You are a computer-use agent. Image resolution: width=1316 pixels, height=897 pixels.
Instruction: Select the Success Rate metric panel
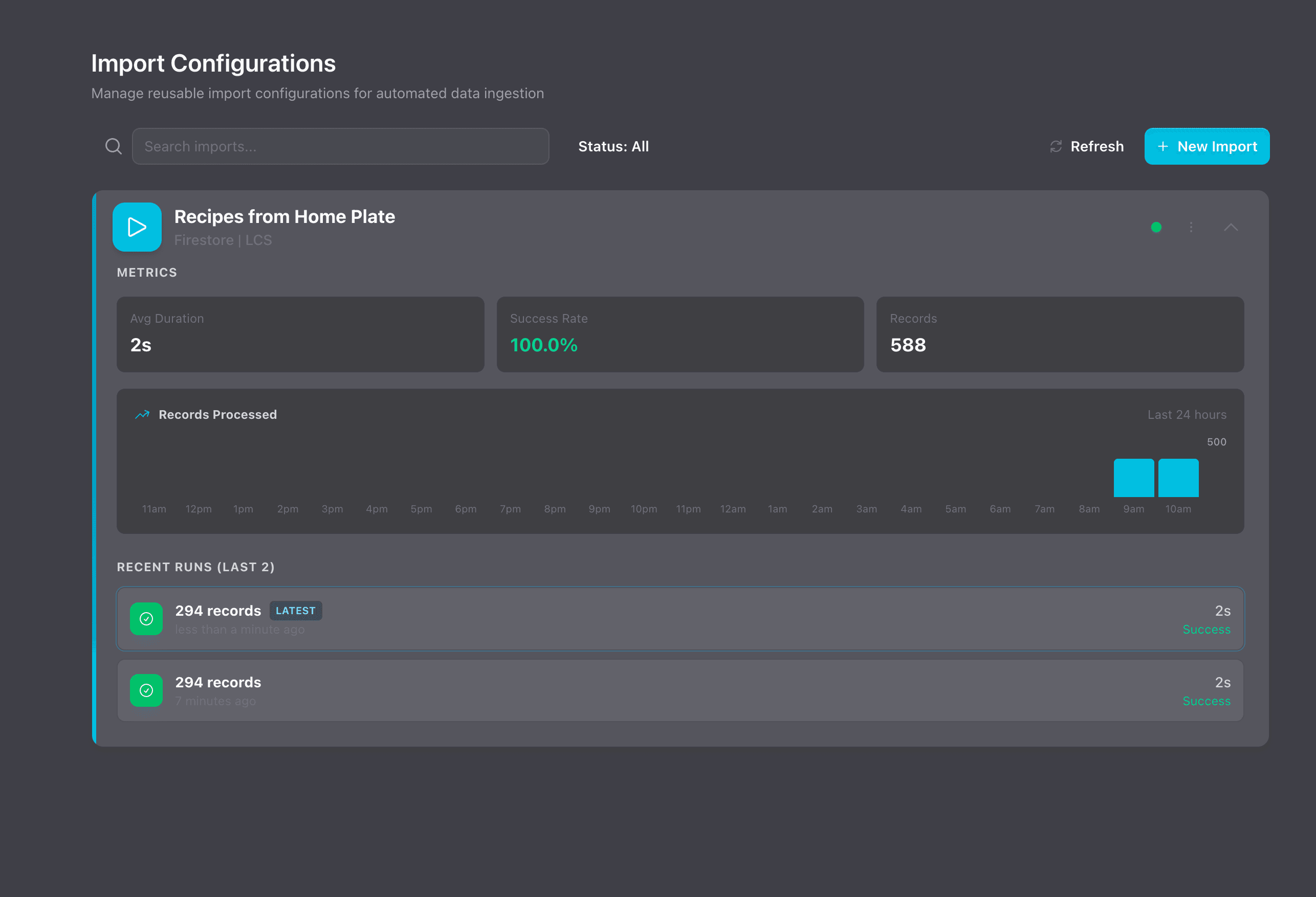coord(679,334)
